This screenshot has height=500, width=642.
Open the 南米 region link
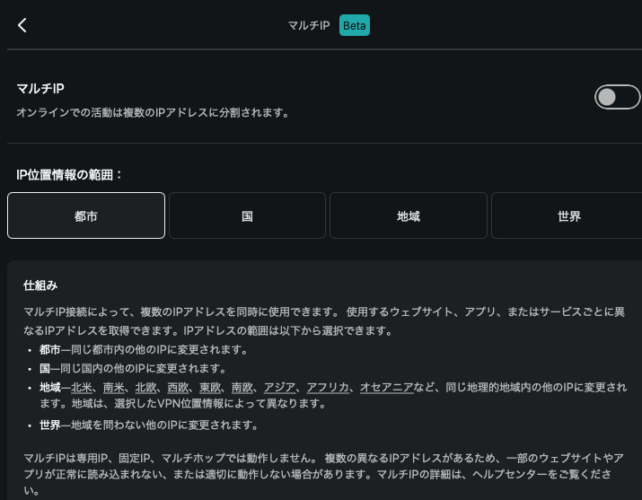click(113, 387)
